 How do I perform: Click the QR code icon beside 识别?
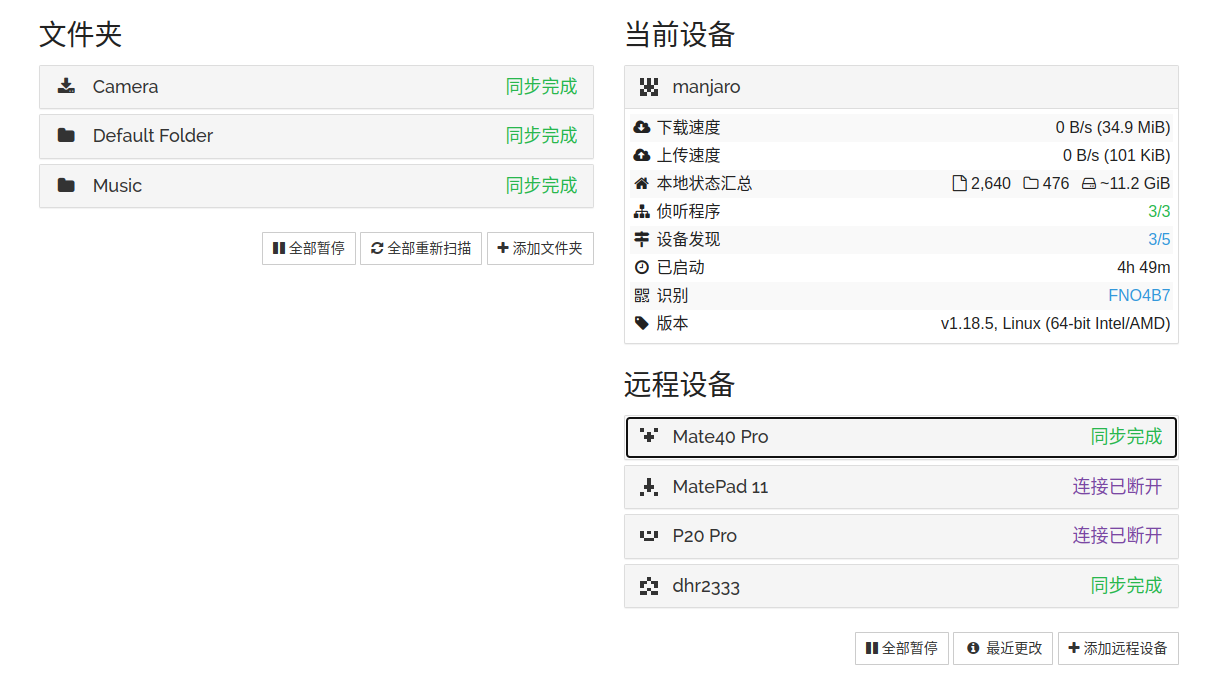(x=642, y=296)
